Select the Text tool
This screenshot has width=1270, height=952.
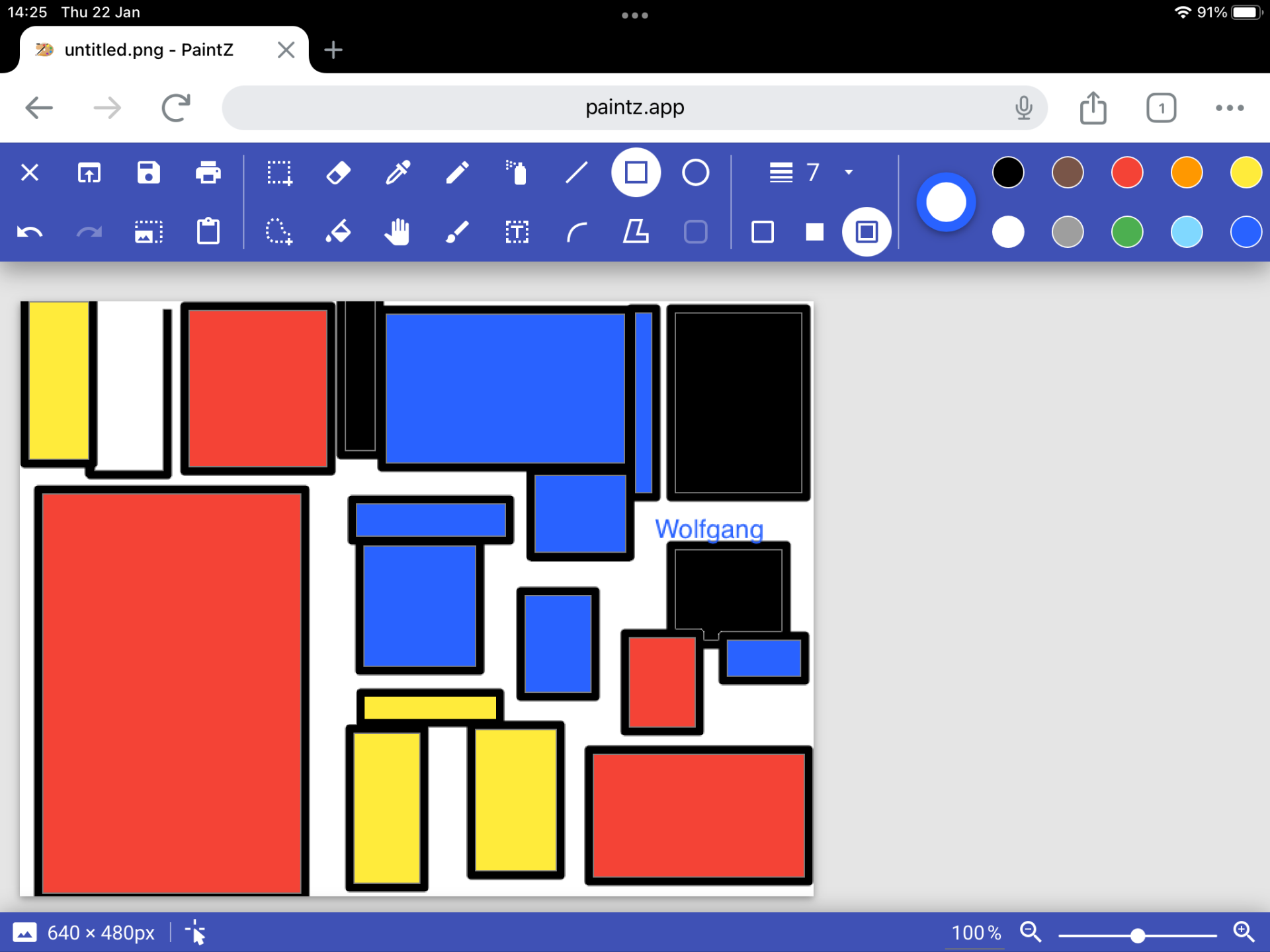pos(517,232)
